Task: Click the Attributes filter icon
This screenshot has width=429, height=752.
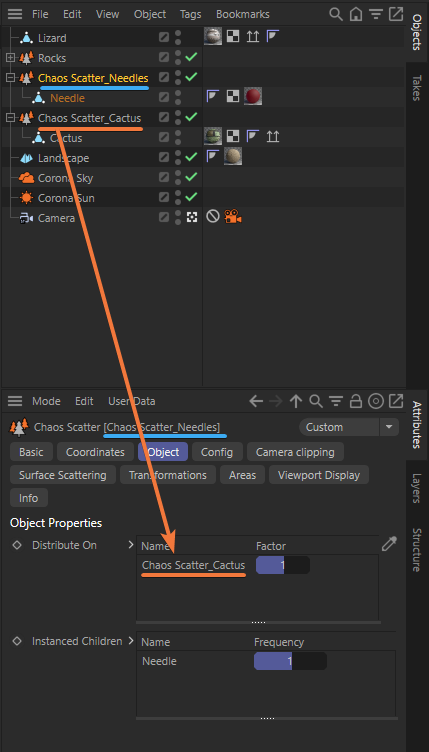Action: tap(336, 401)
